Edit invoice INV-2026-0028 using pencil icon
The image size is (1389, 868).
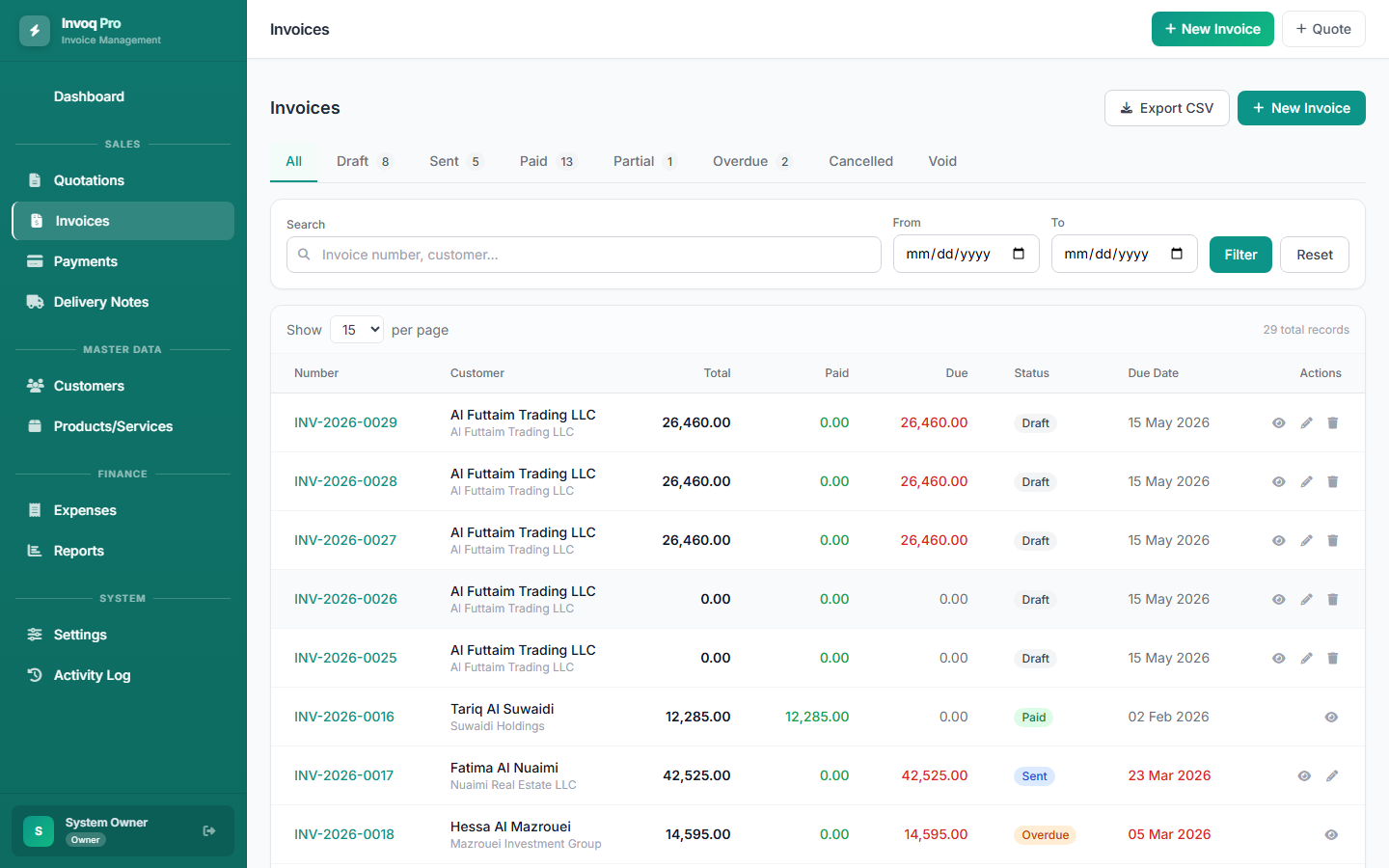coord(1306,482)
